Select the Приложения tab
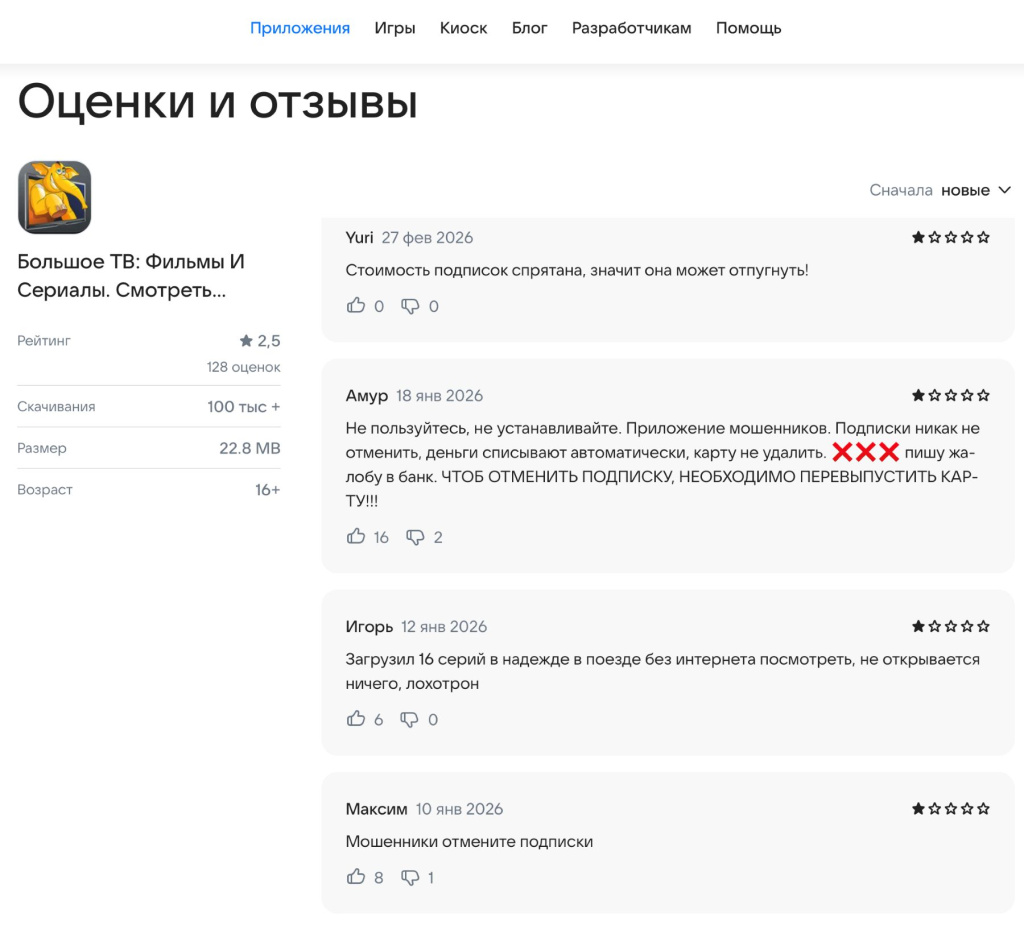The image size is (1024, 926). coord(300,28)
